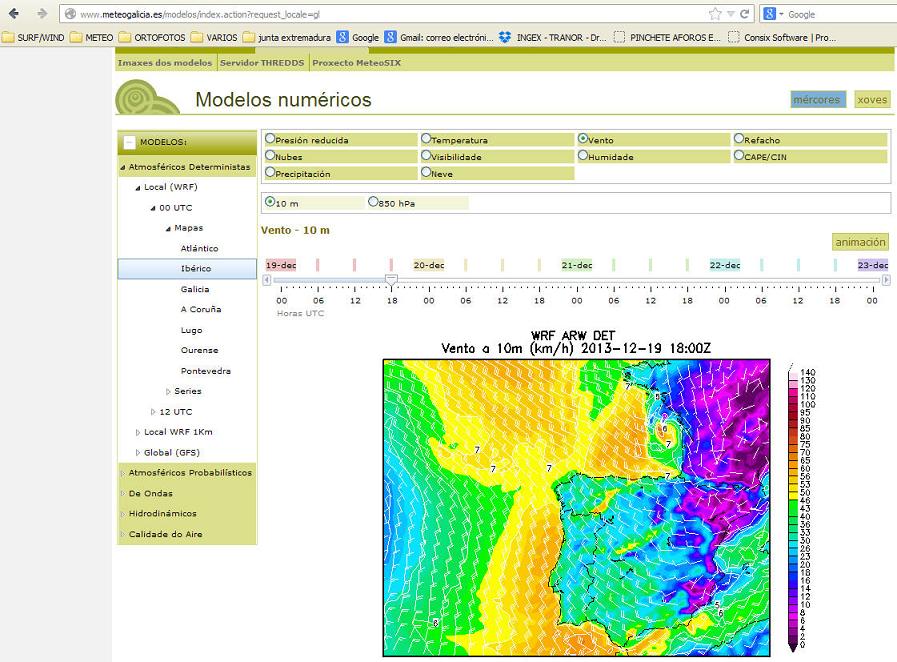
Task: Open the Consix Software bookmark
Action: tap(782, 37)
